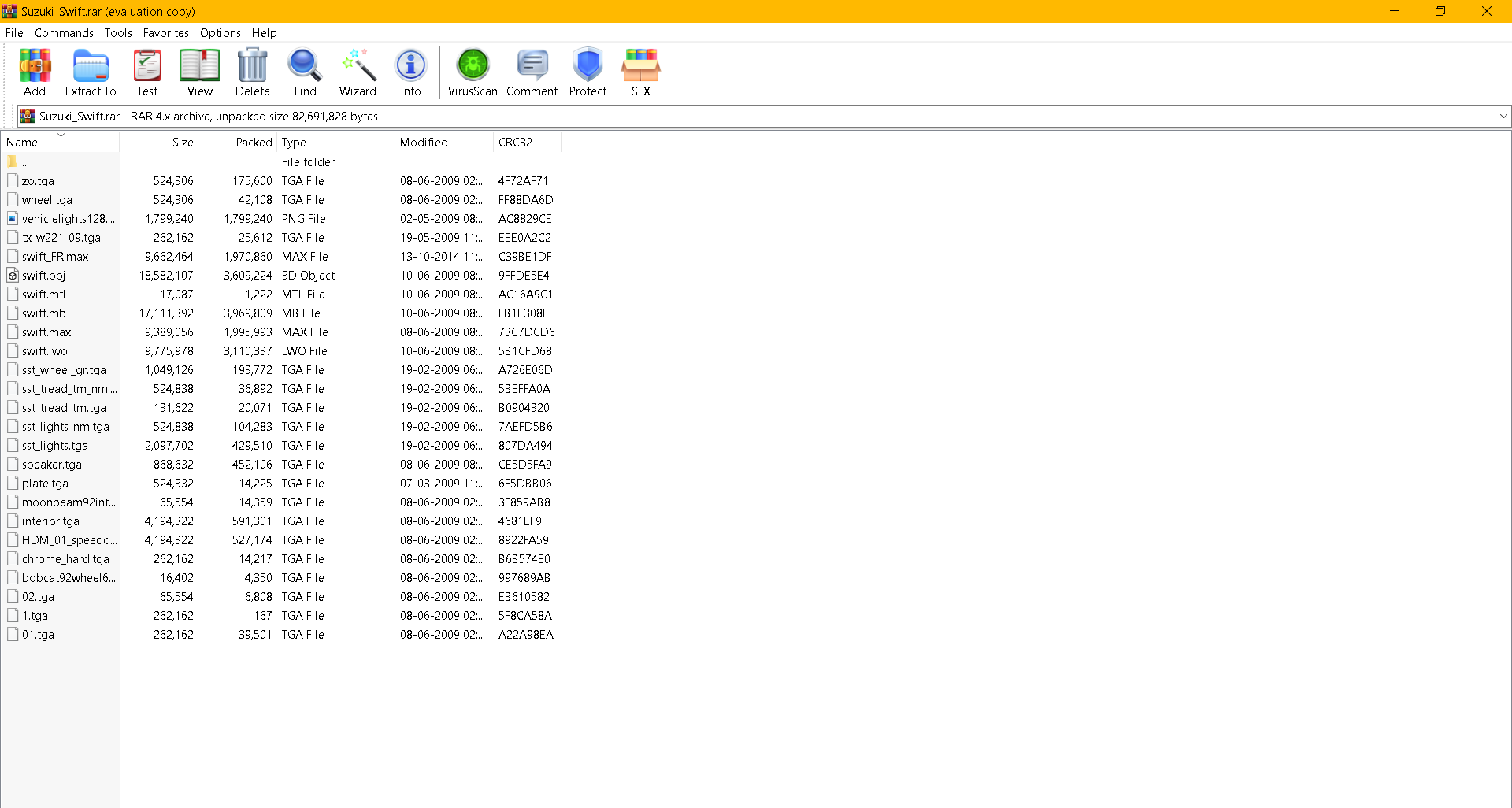Viewport: 1512px width, 808px height.
Task: Open the Options menu
Action: point(220,33)
